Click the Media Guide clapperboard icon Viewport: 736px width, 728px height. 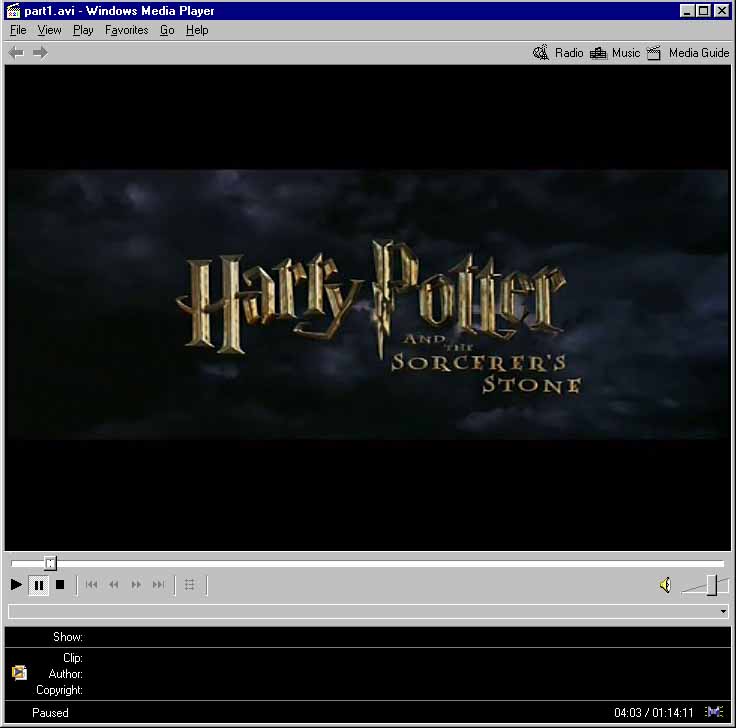point(654,53)
